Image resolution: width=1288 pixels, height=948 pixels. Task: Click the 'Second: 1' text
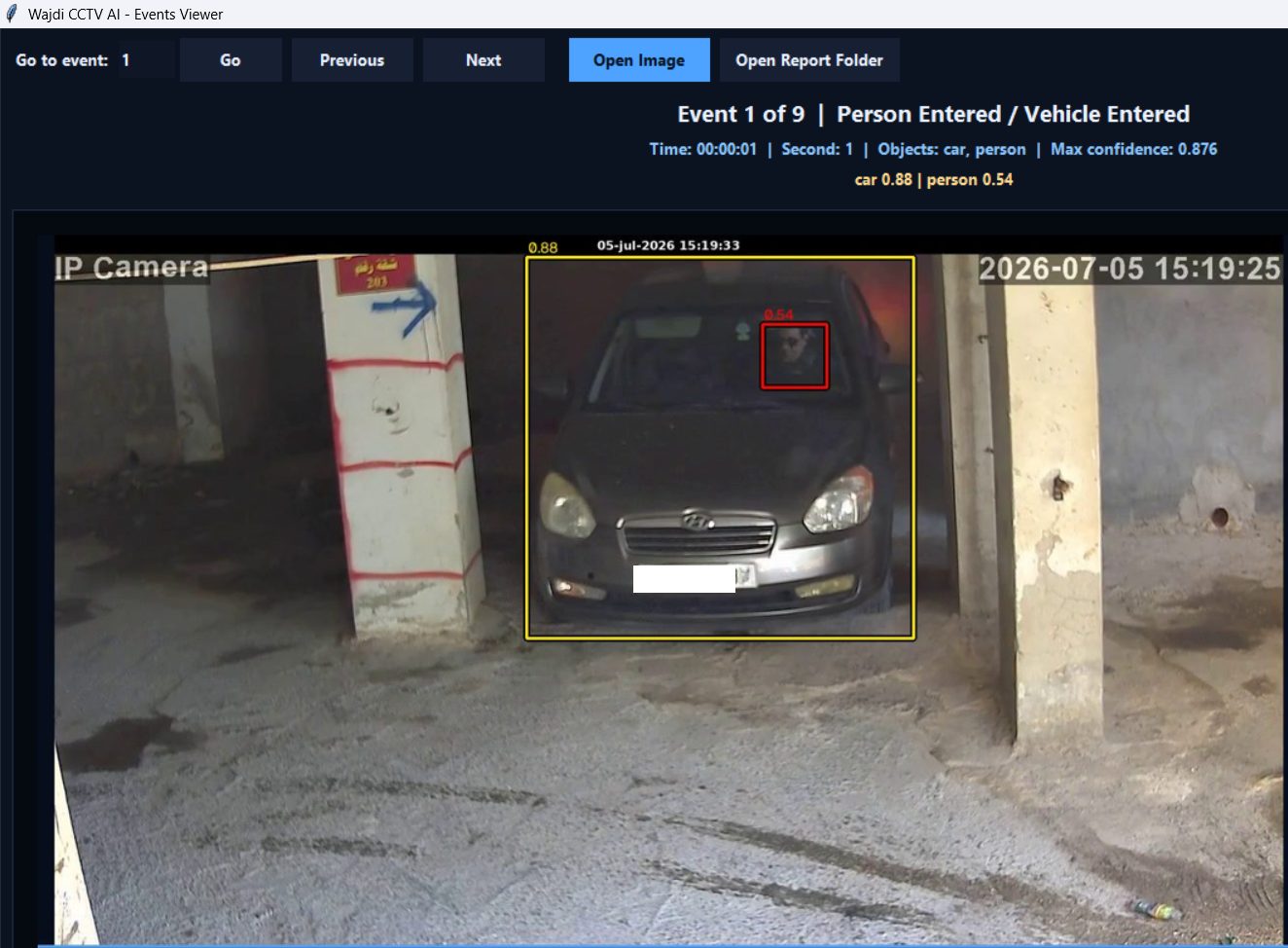(817, 149)
